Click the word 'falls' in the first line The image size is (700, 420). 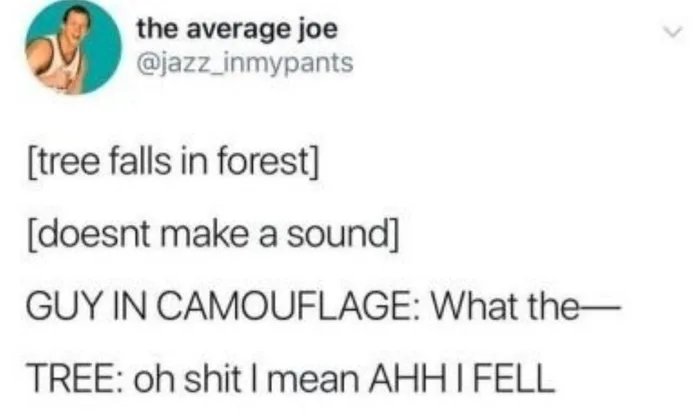click(x=139, y=161)
